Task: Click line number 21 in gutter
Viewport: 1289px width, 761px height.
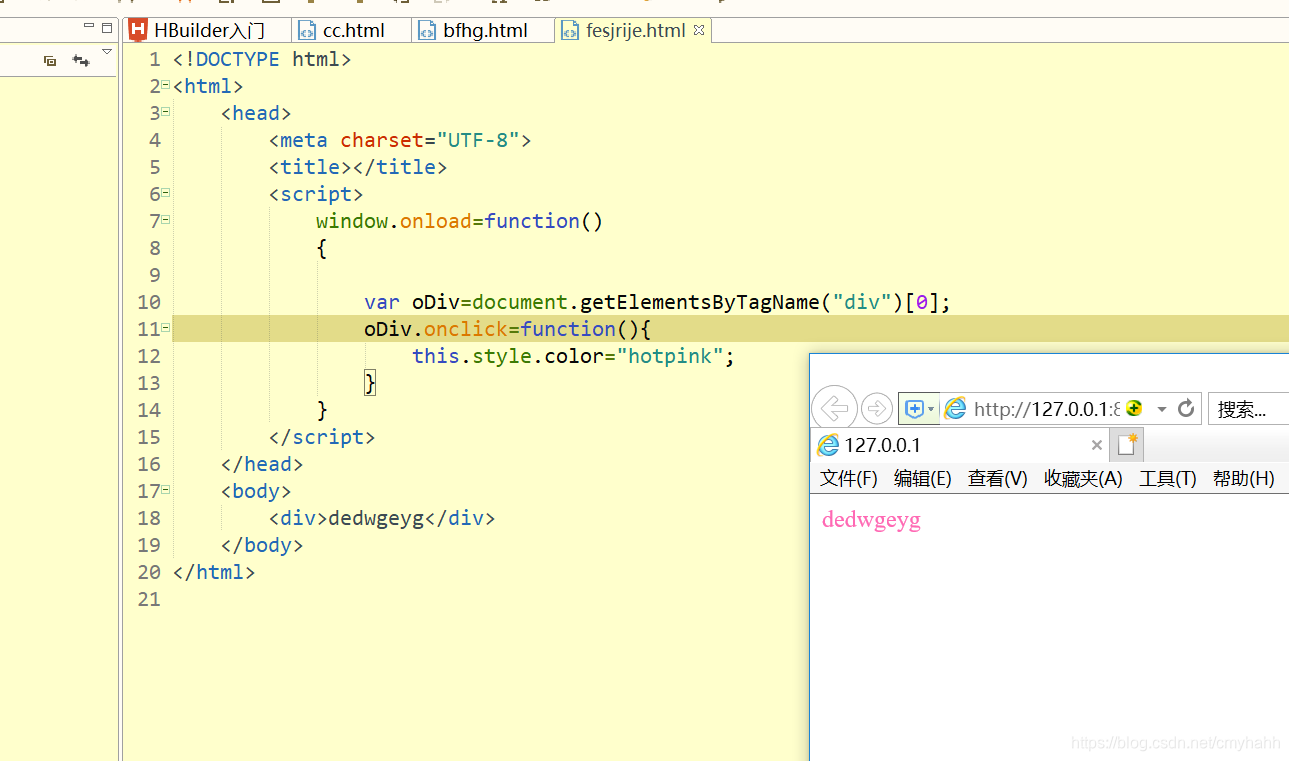Action: click(149, 599)
